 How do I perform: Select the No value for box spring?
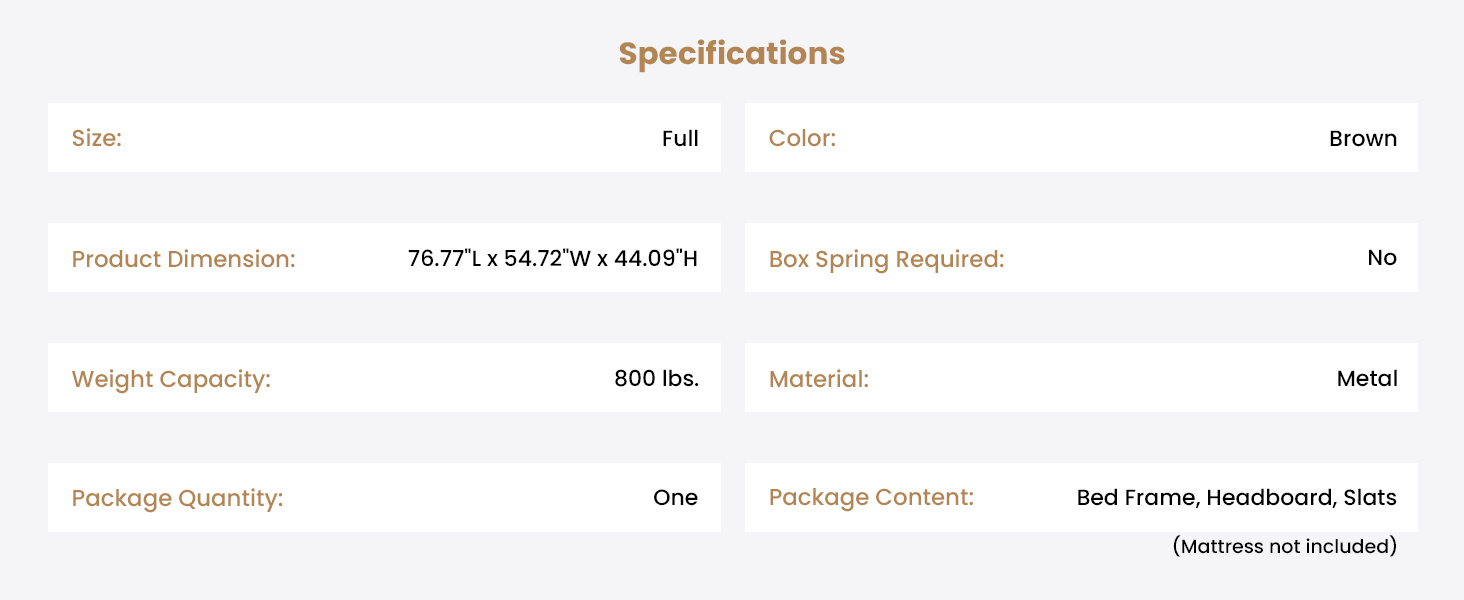click(x=1381, y=258)
